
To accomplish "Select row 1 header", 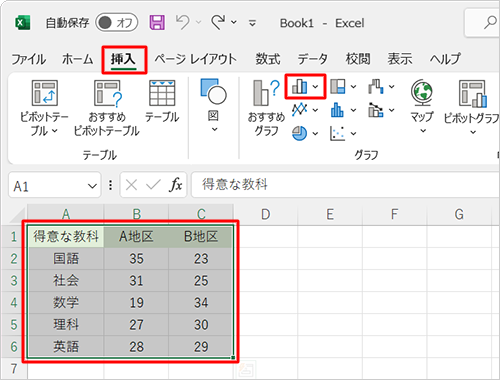I will [14, 236].
